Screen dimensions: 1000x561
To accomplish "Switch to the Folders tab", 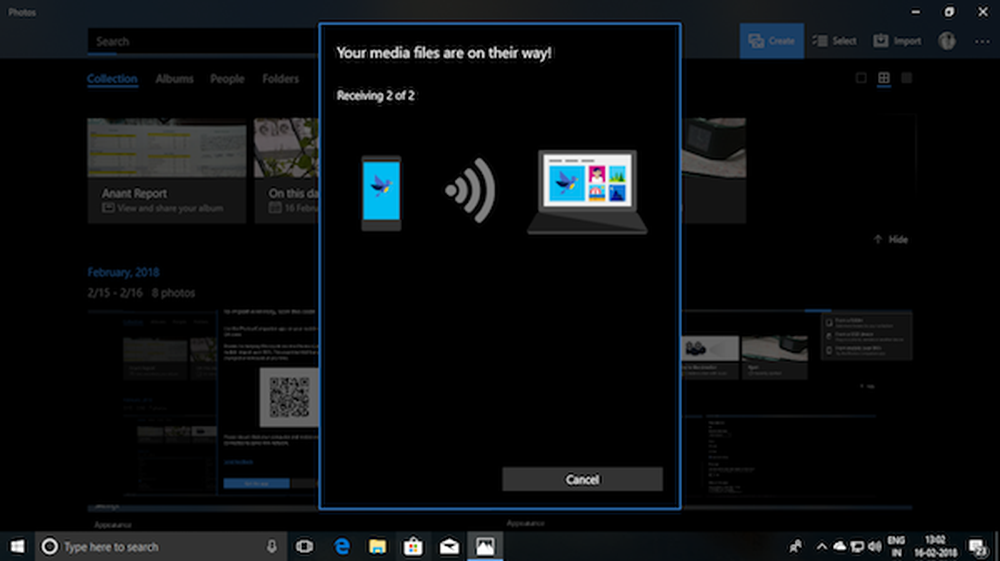I will pos(281,78).
